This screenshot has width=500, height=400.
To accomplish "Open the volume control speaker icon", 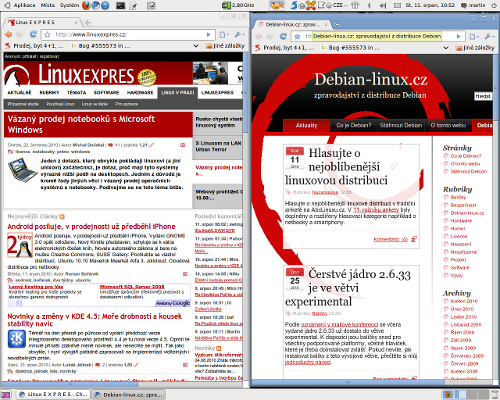I will [383, 5].
